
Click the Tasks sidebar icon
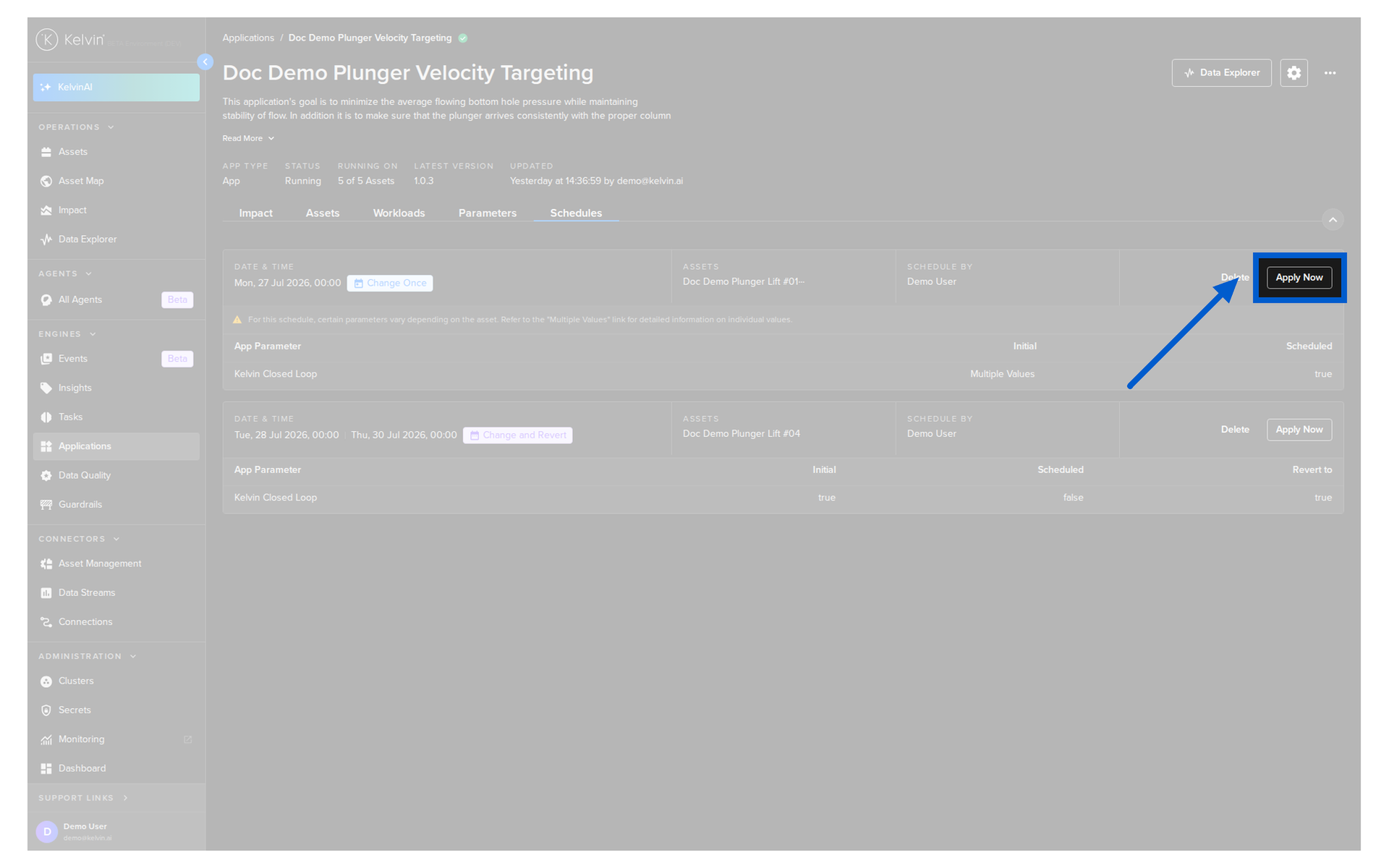pos(46,417)
